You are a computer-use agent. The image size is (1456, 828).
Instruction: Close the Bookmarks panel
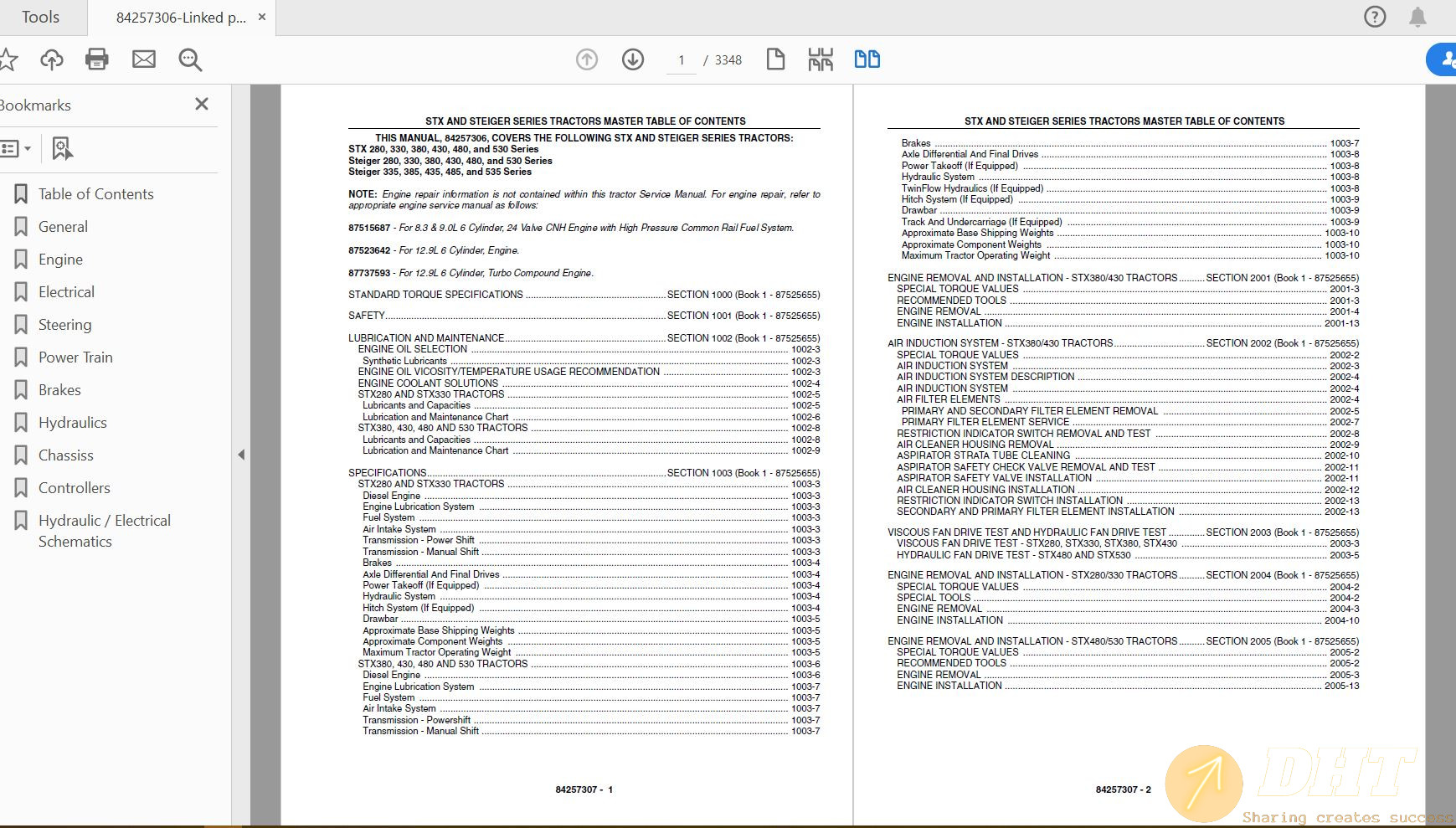pos(202,104)
